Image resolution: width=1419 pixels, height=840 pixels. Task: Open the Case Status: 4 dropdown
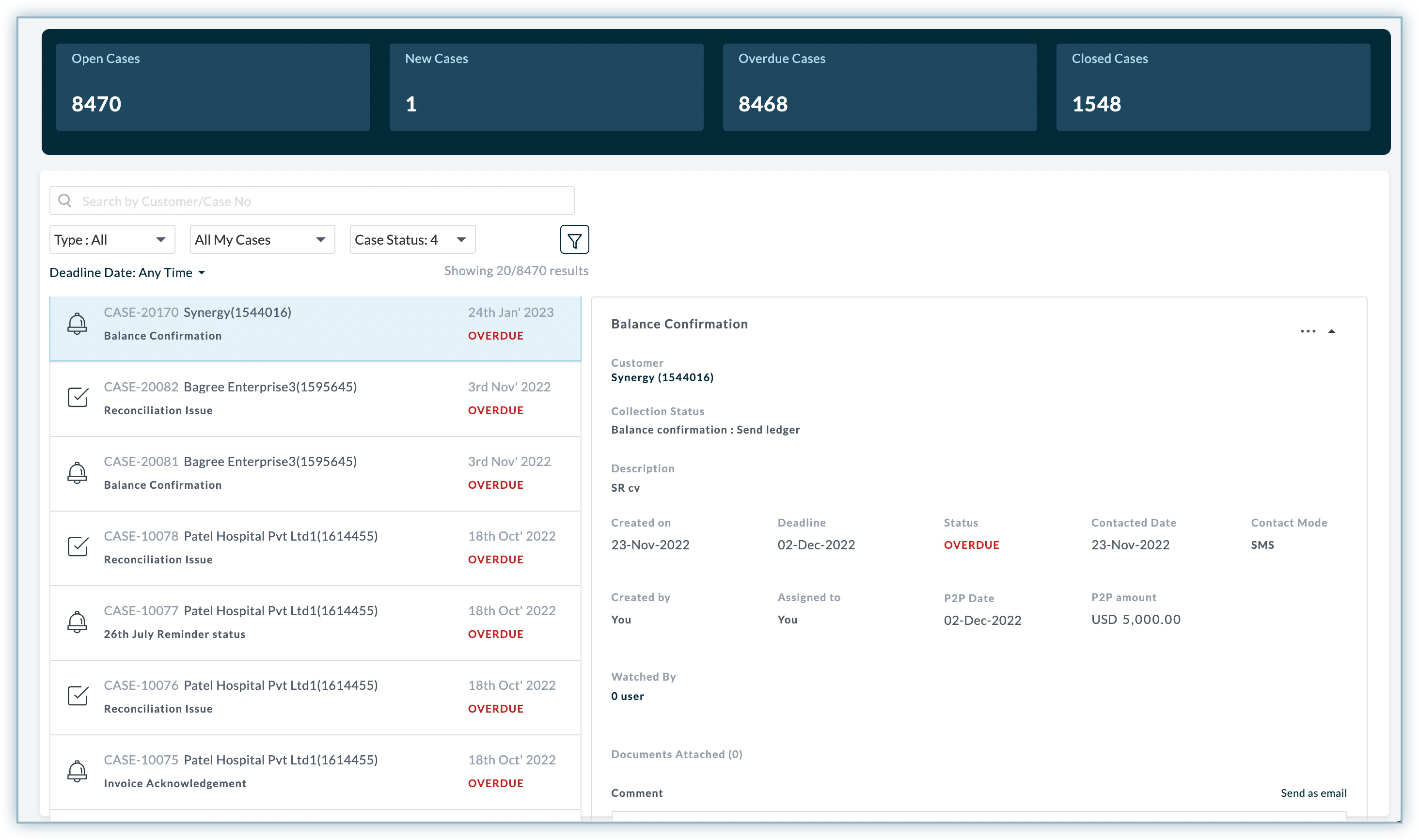(412, 239)
